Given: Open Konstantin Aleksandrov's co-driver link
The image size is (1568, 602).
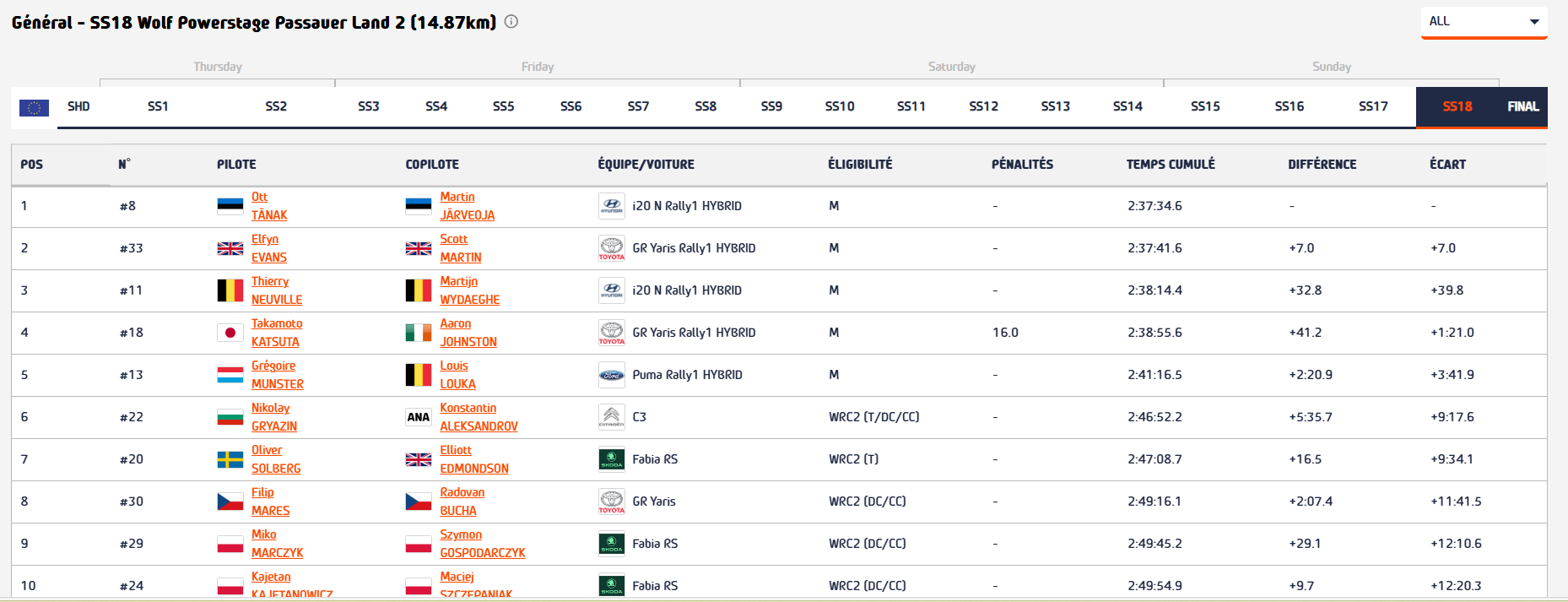Looking at the screenshot, I should [479, 417].
